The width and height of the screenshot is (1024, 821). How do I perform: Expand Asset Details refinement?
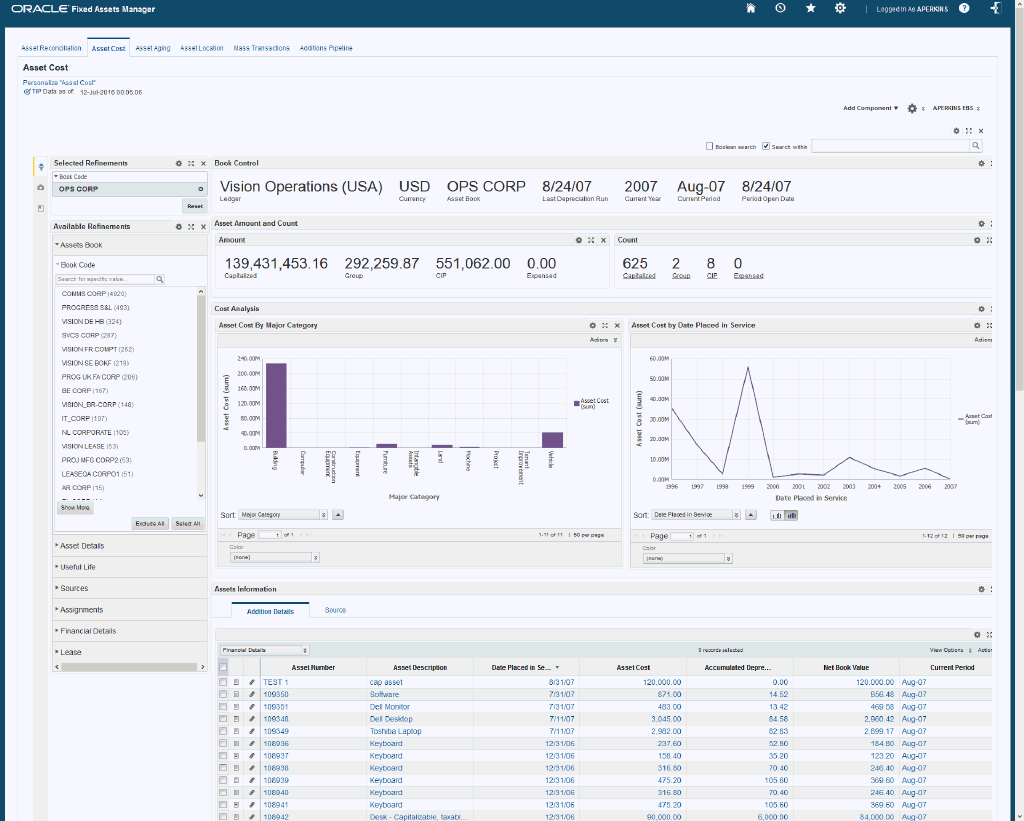click(x=80, y=546)
